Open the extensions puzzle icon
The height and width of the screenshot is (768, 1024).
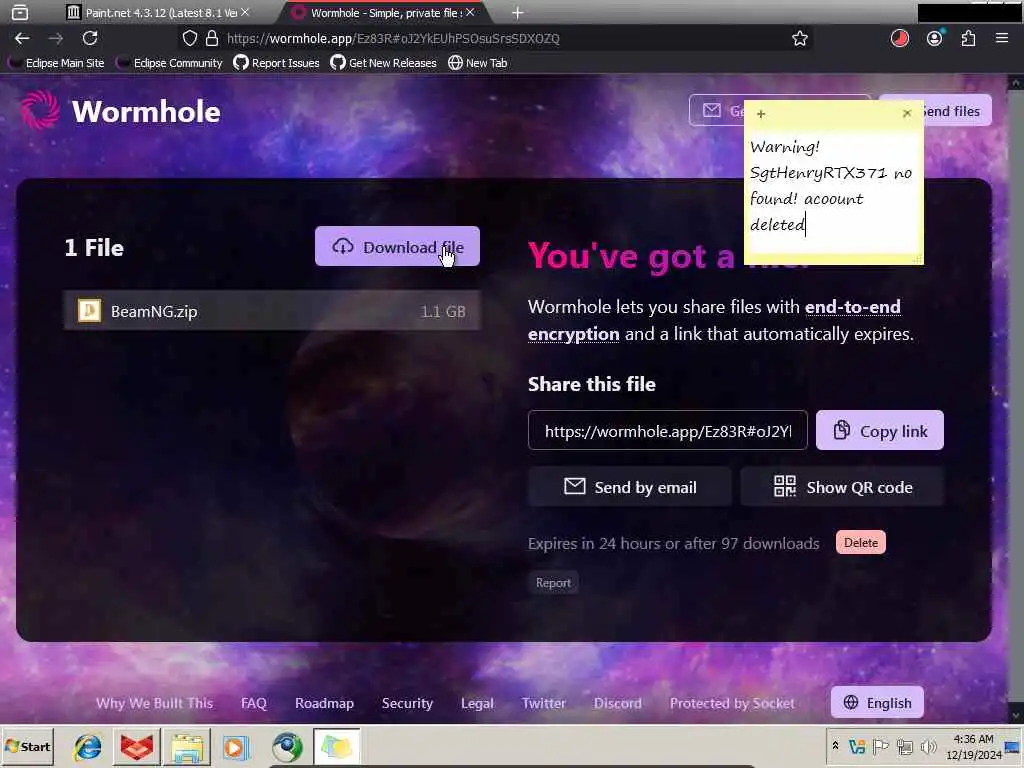968,39
